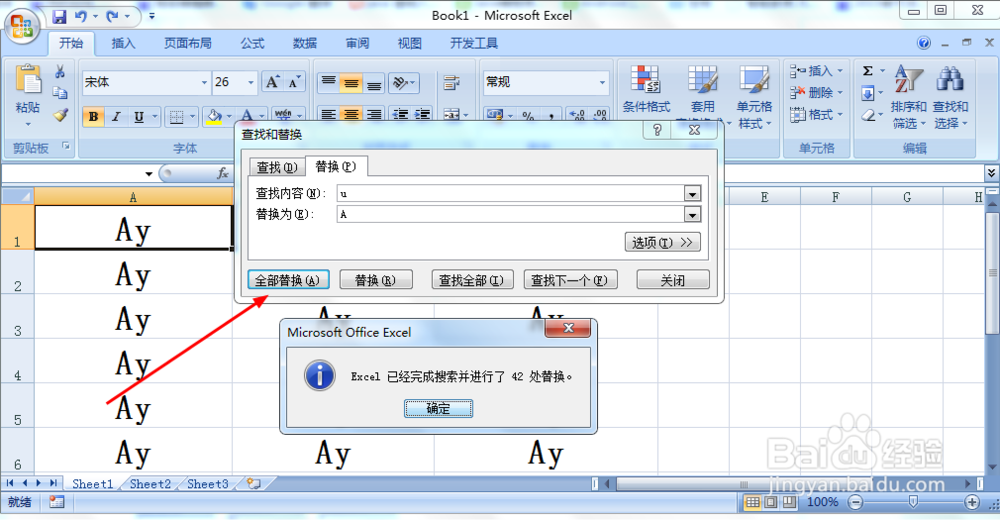1000x520 pixels.
Task: Click the fx insert function icon
Action: tap(223, 173)
